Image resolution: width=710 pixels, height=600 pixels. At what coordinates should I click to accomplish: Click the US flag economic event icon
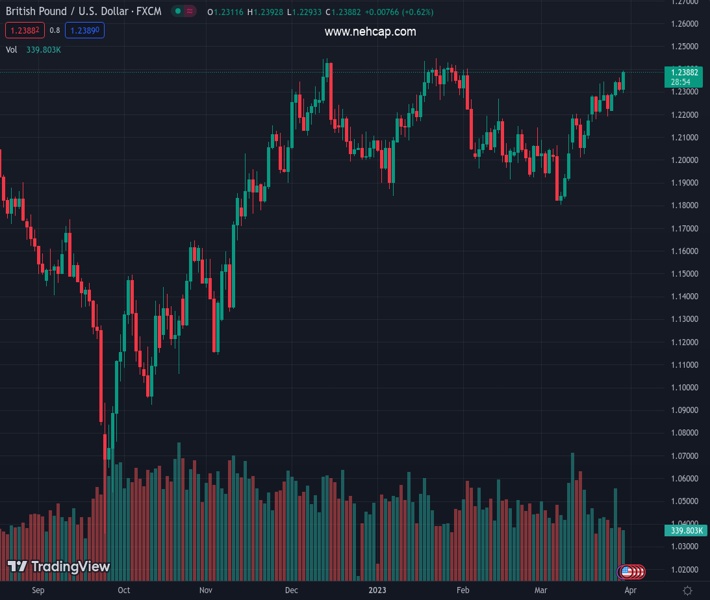(x=627, y=572)
